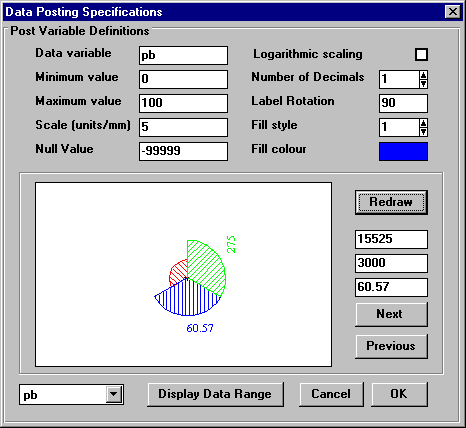Screen dimensions: 466x428
Task: Go to the Next data record
Action: coord(391,314)
